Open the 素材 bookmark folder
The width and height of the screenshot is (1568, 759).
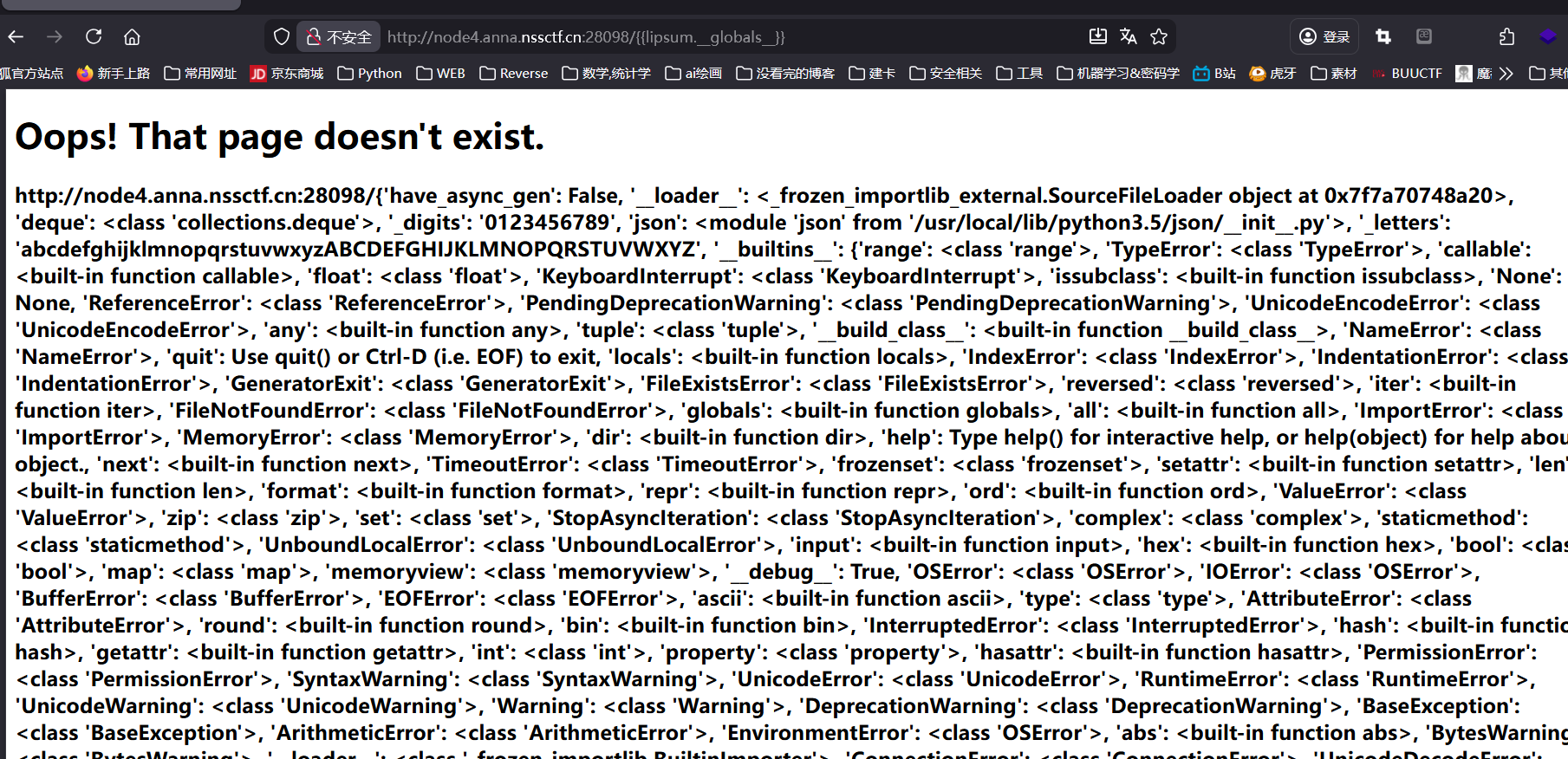(1334, 74)
